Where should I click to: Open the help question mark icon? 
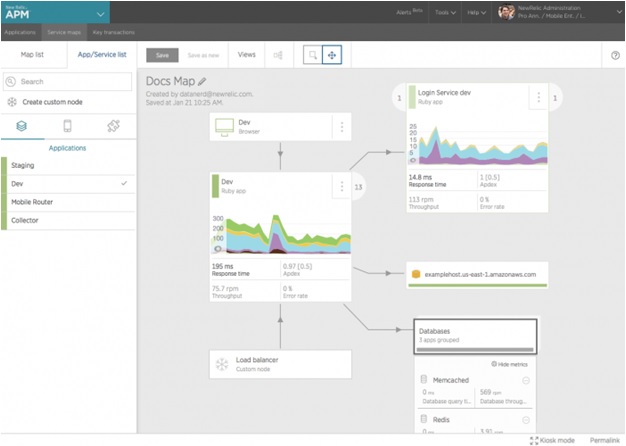(x=615, y=56)
